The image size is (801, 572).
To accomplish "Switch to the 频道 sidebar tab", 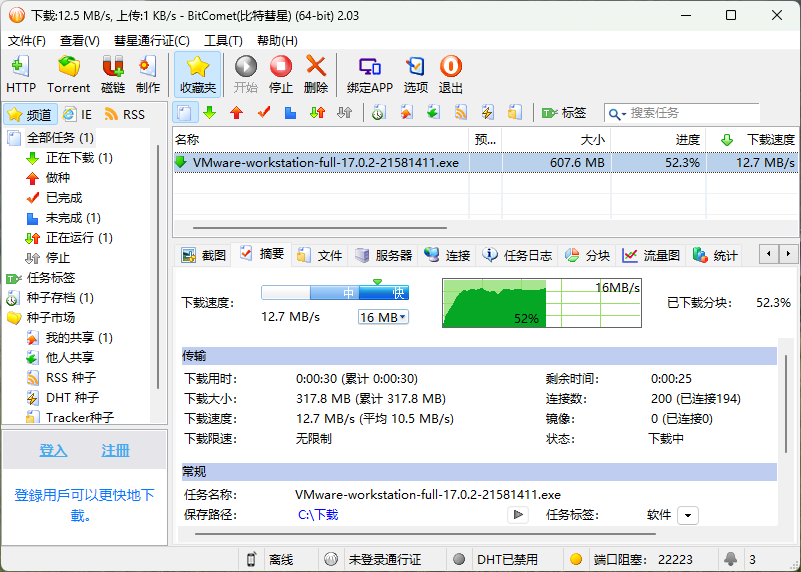I will (x=31, y=114).
